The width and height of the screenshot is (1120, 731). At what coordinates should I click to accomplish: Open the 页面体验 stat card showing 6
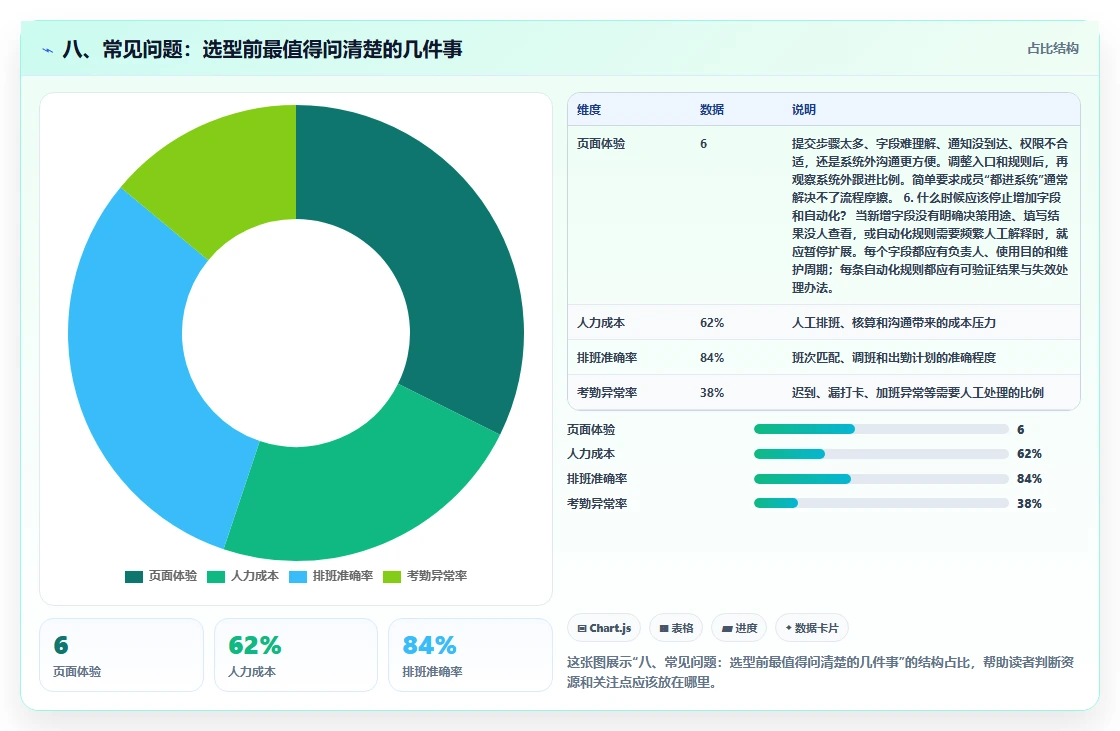point(121,655)
